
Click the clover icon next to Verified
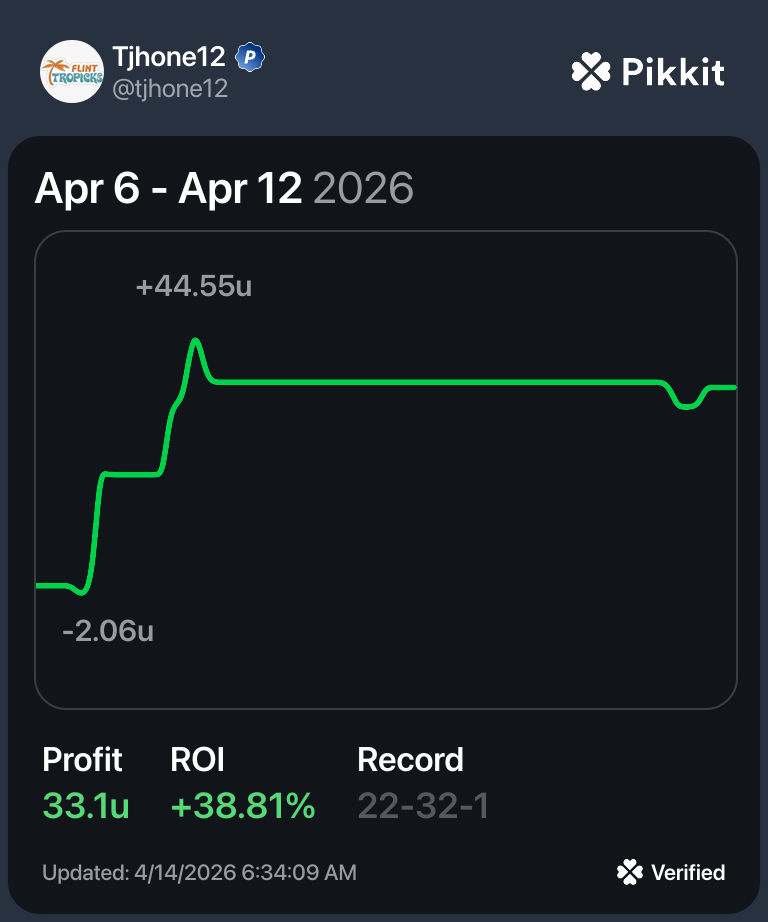coord(629,872)
